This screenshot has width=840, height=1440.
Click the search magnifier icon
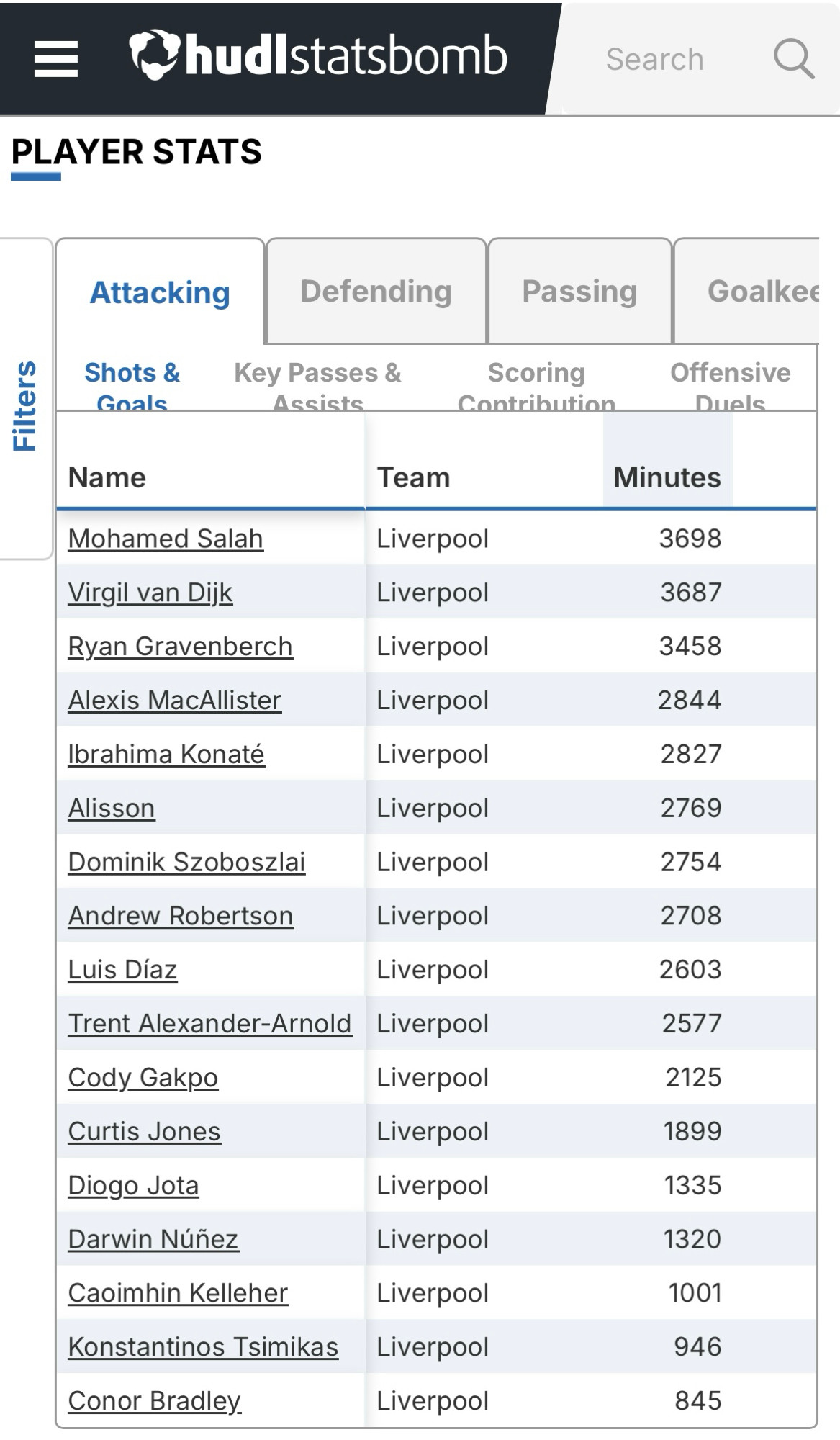coord(794,58)
